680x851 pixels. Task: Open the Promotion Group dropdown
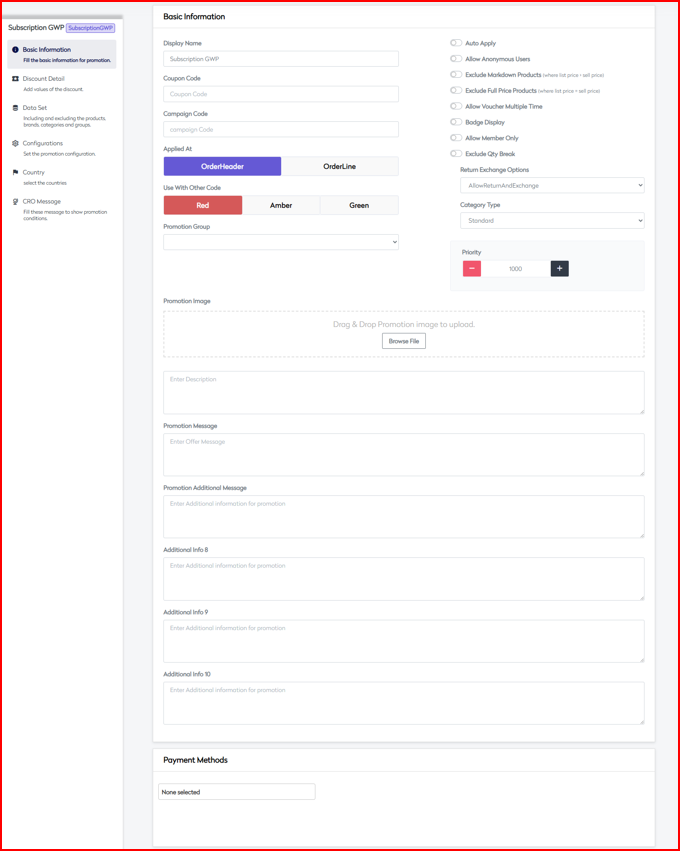(281, 242)
